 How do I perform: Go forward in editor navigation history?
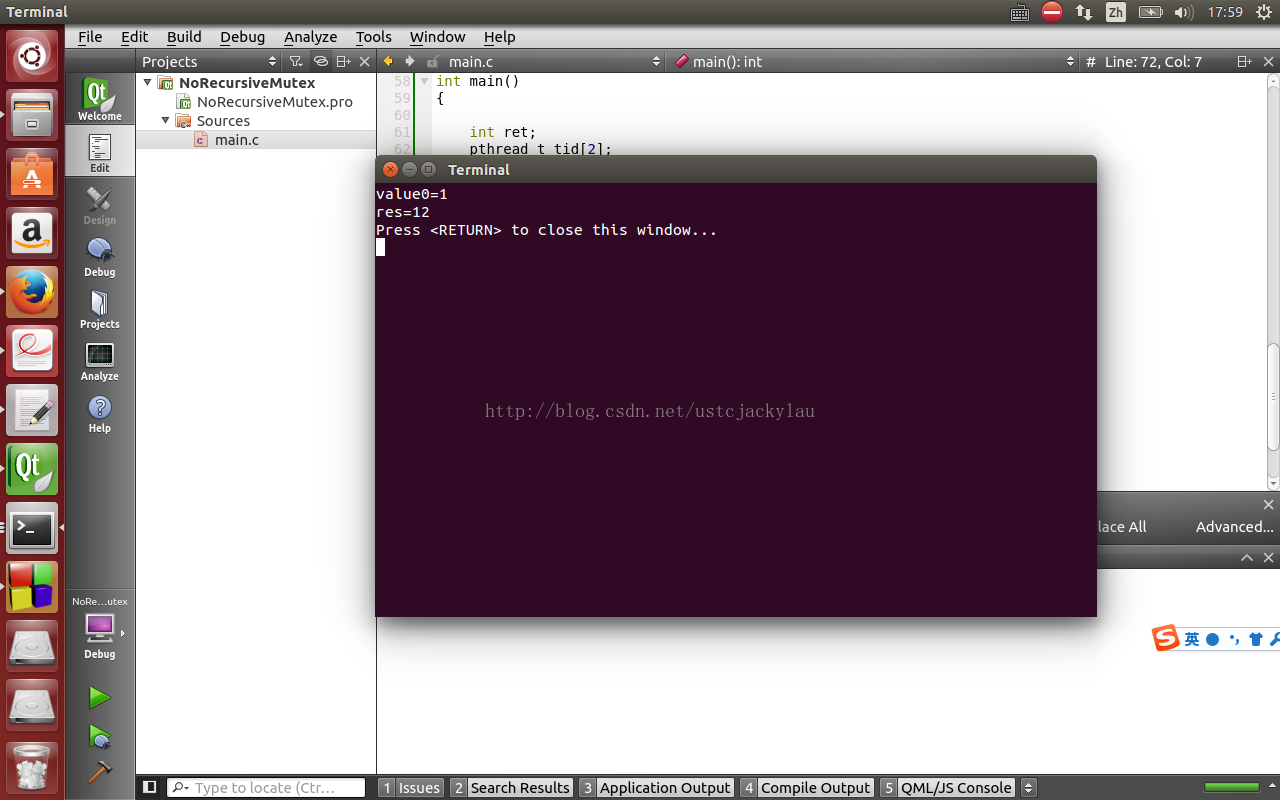[409, 62]
